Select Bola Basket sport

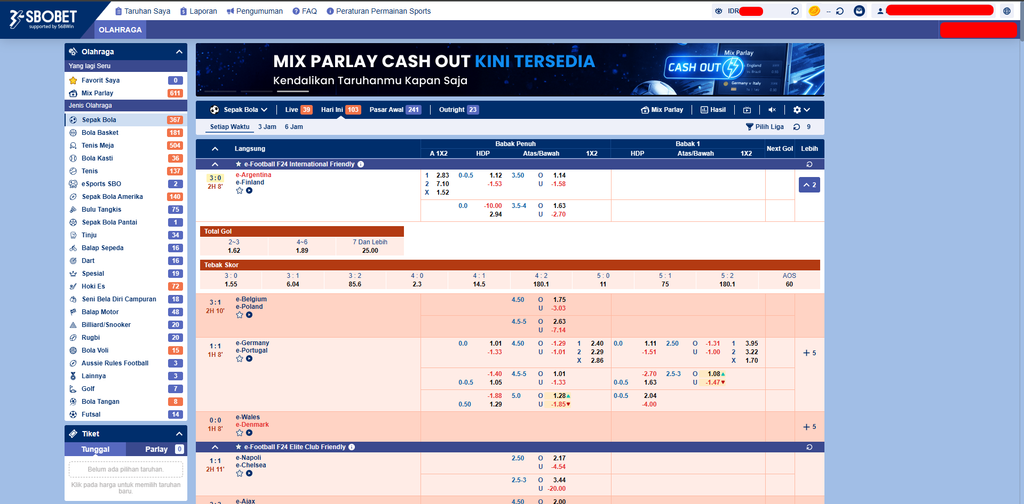pos(125,133)
